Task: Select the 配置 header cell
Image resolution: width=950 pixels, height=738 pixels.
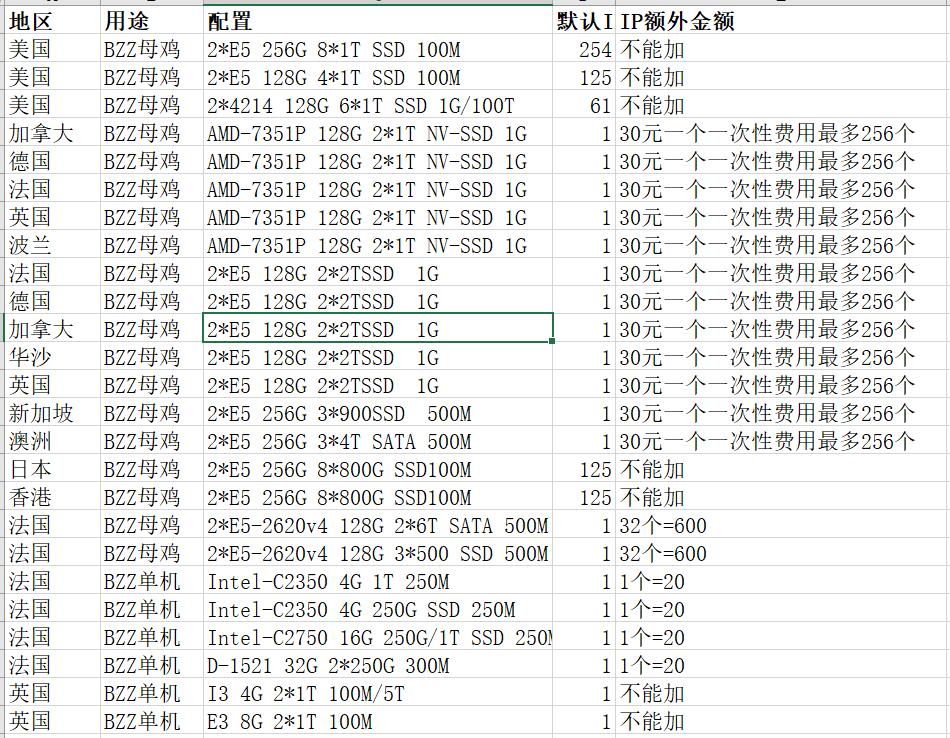Action: (377, 21)
